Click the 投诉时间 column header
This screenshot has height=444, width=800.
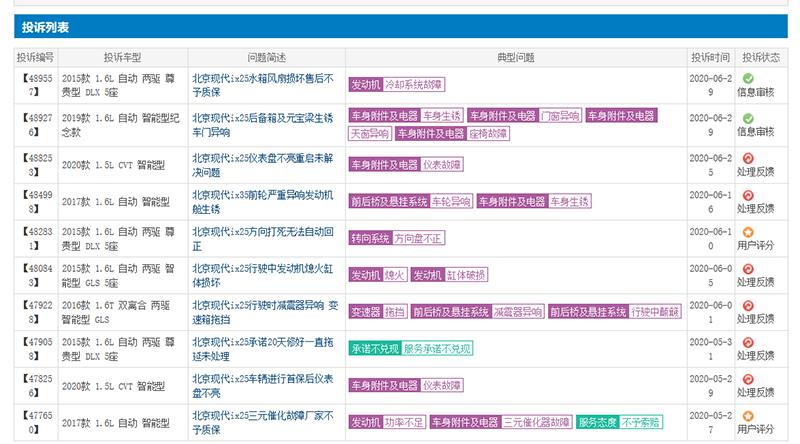(710, 57)
